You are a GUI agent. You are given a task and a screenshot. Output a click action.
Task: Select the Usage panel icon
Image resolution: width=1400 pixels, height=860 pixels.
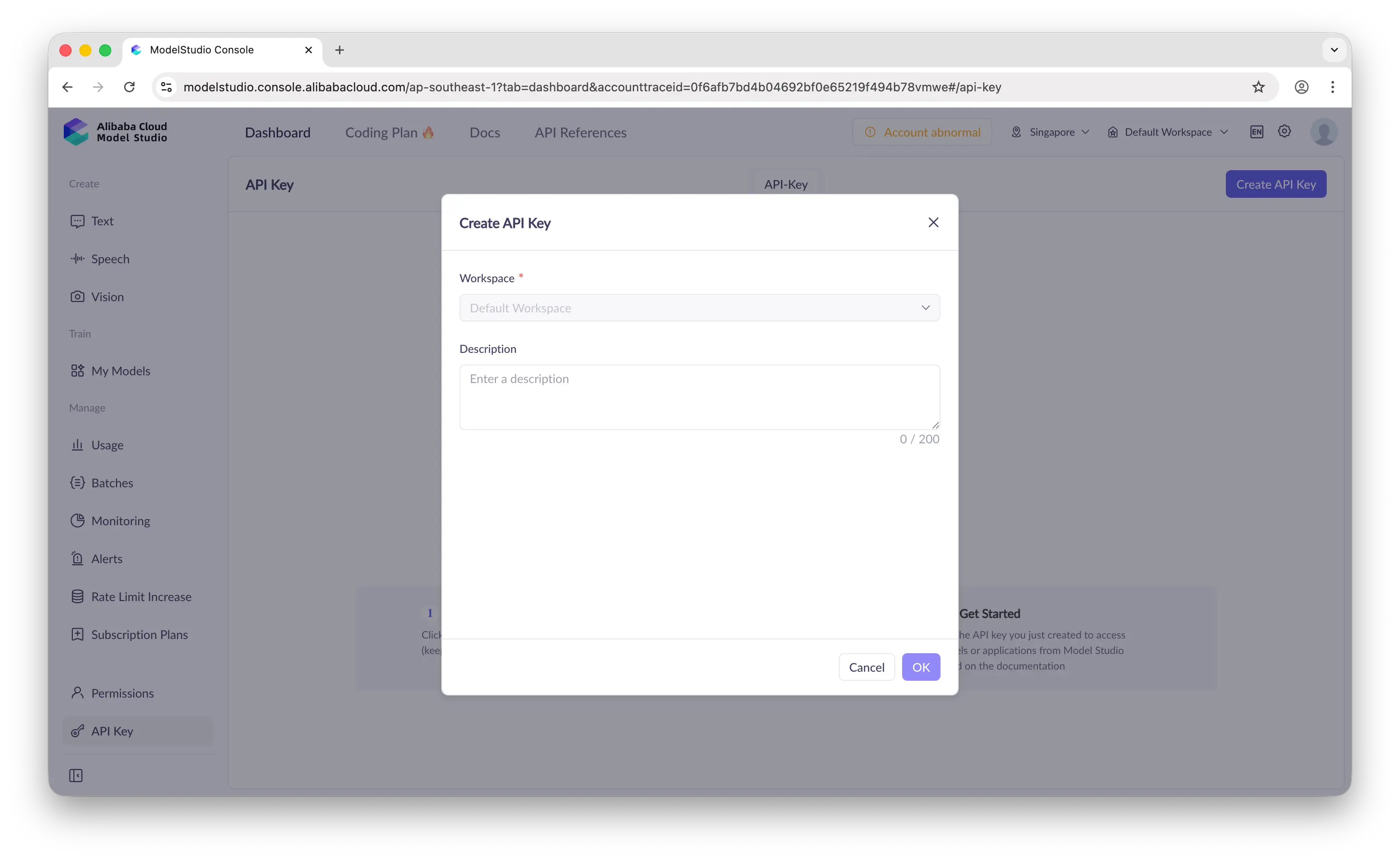tap(78, 445)
